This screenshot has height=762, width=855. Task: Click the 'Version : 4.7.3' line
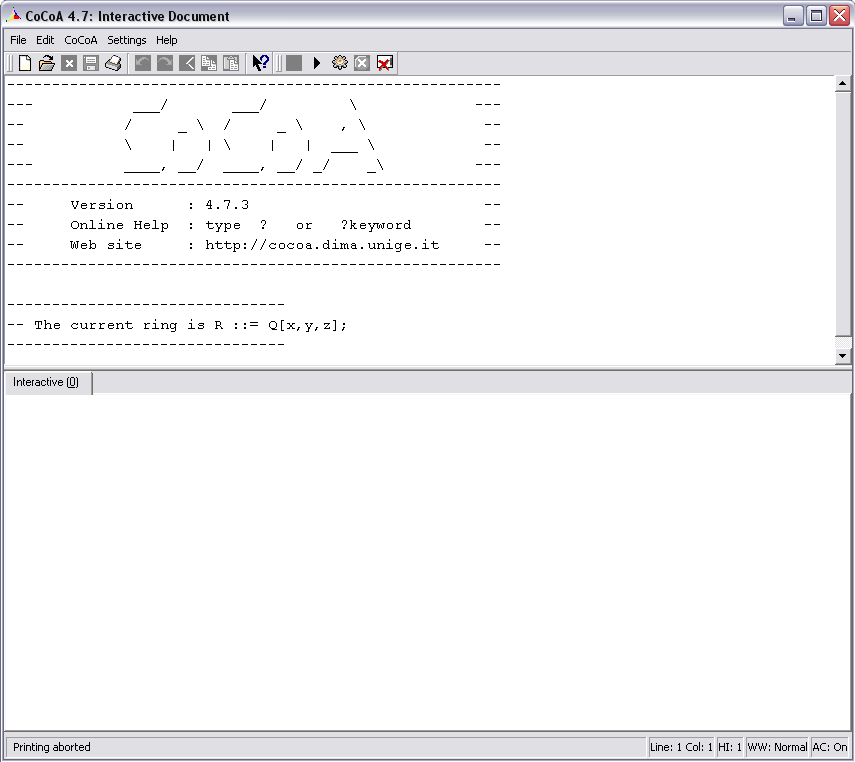coord(159,205)
